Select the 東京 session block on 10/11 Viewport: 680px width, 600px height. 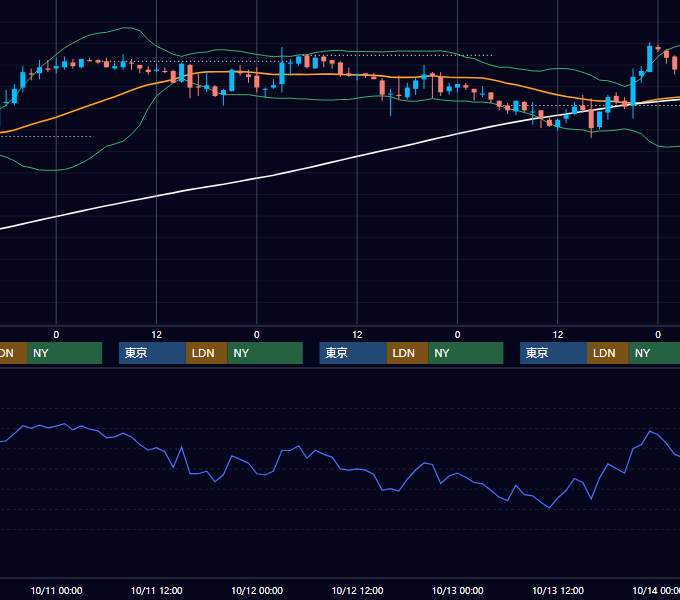click(x=152, y=353)
